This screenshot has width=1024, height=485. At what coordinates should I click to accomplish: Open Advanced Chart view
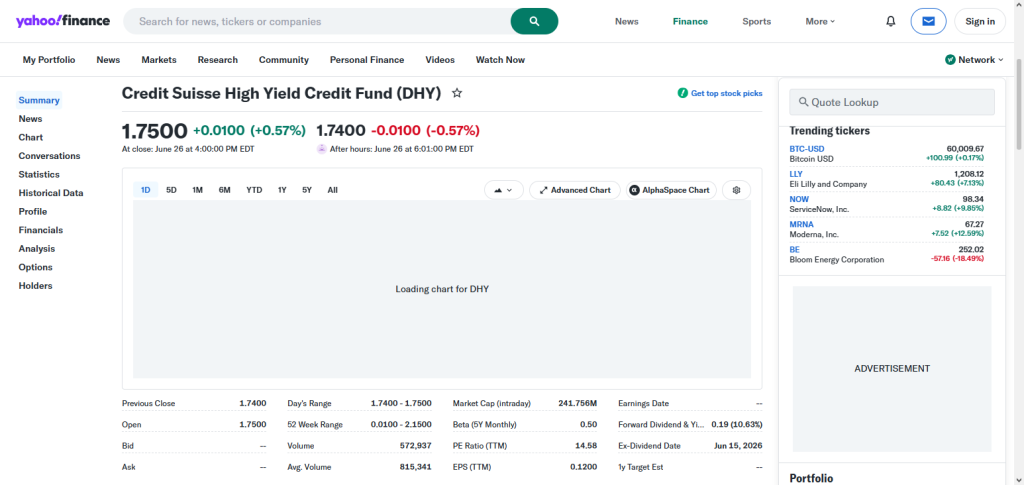[x=575, y=190]
